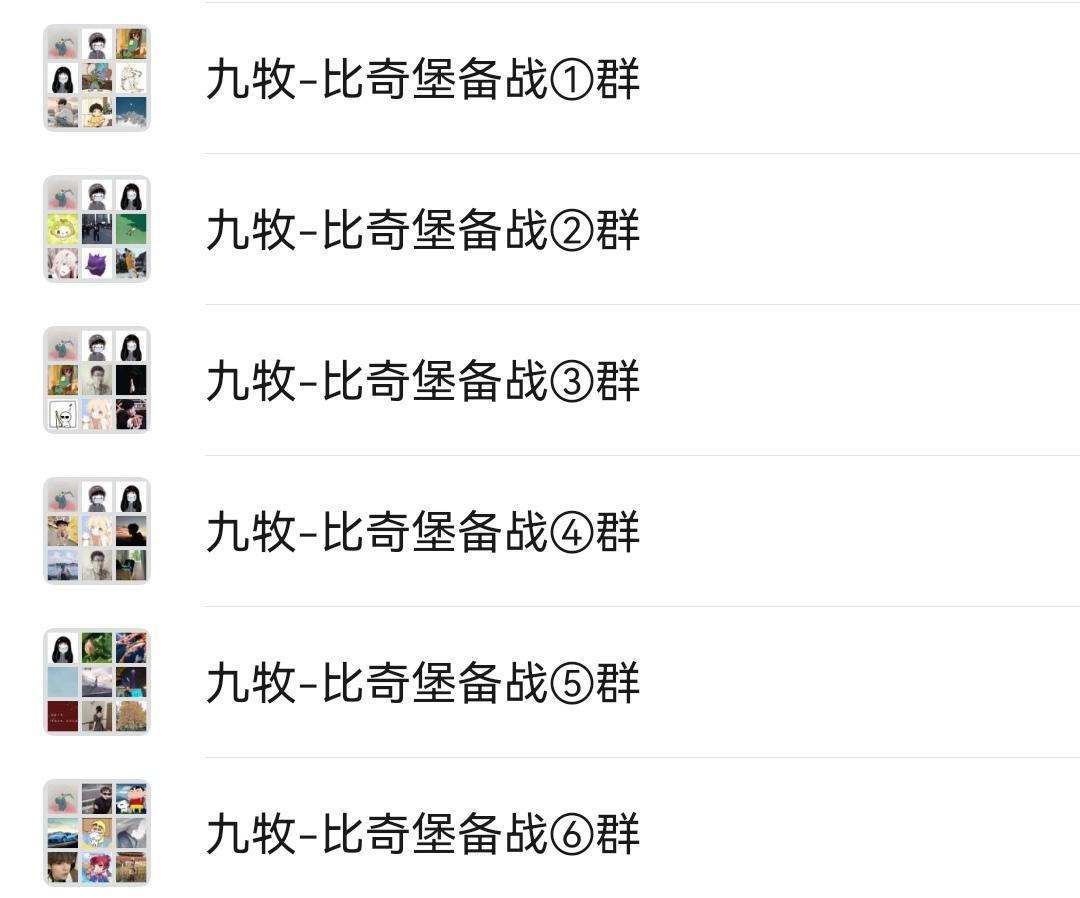Enter the 九牧-比奇堡备战⑤群 chat title
1080x898 pixels.
[423, 682]
